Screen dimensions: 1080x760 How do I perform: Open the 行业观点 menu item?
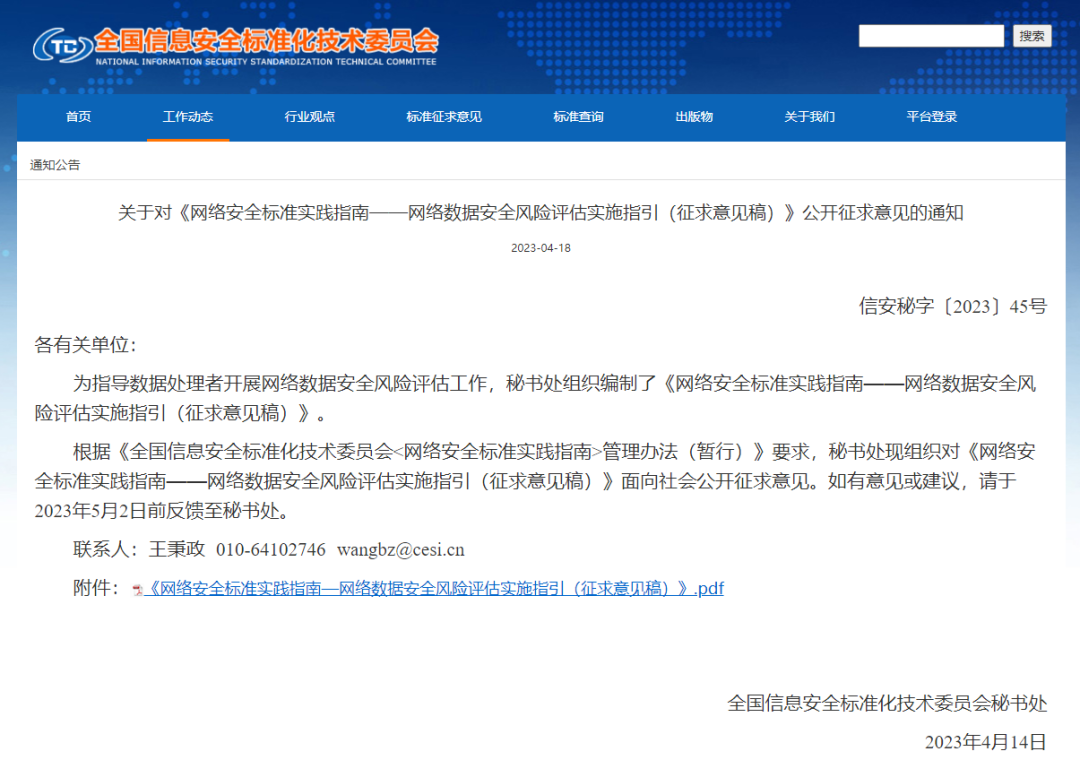tap(310, 116)
